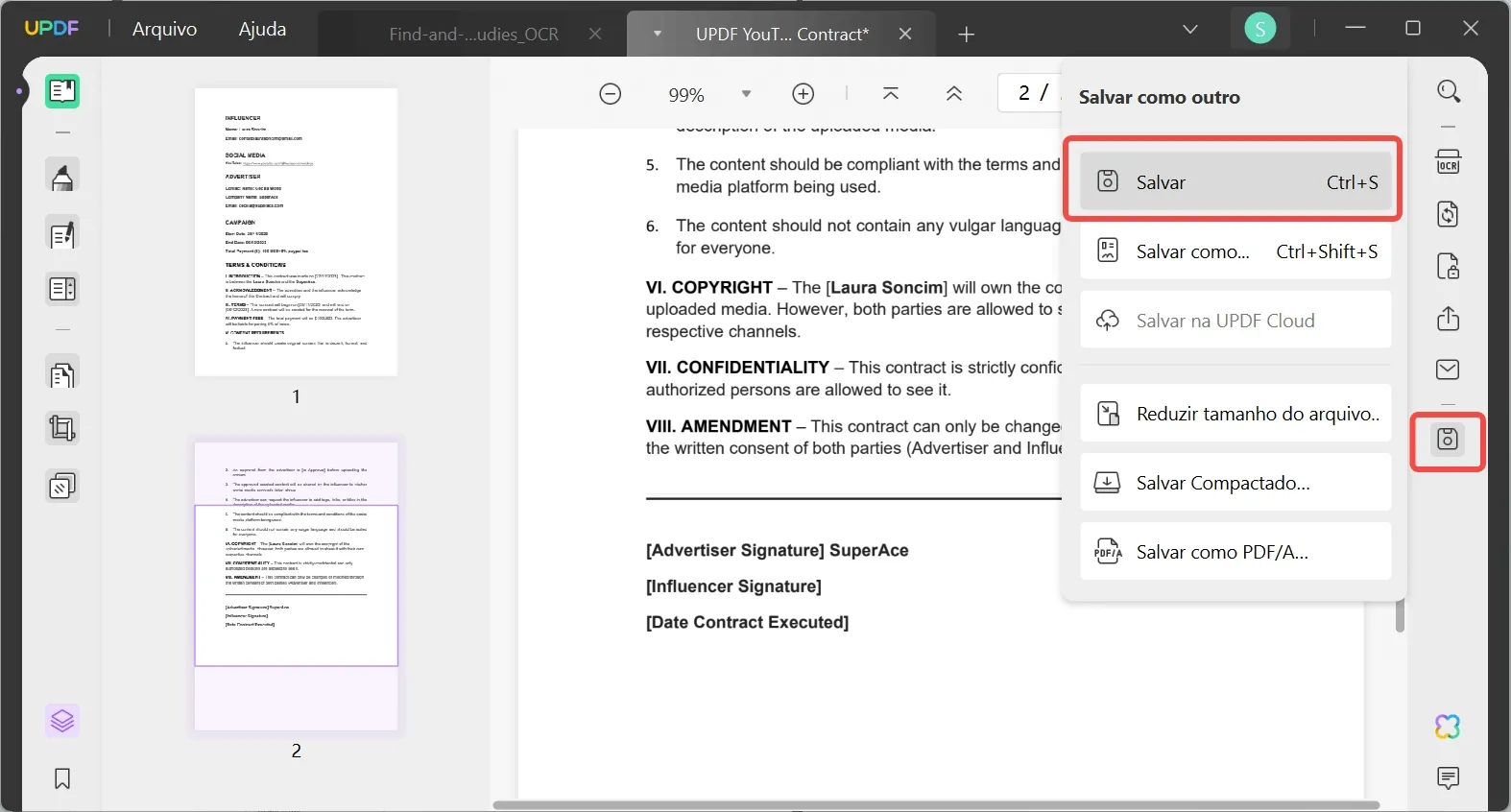The width and height of the screenshot is (1511, 812).
Task: Open the Organize Pages tool
Action: coord(62,374)
